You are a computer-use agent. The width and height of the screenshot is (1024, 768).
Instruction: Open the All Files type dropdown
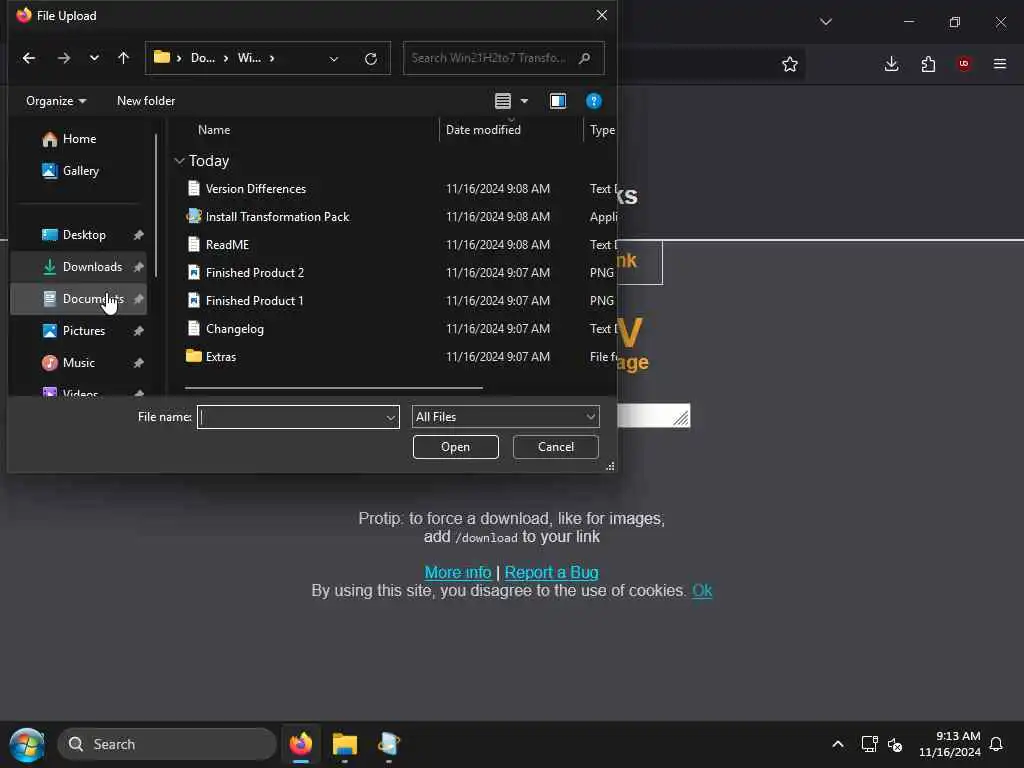coord(505,417)
